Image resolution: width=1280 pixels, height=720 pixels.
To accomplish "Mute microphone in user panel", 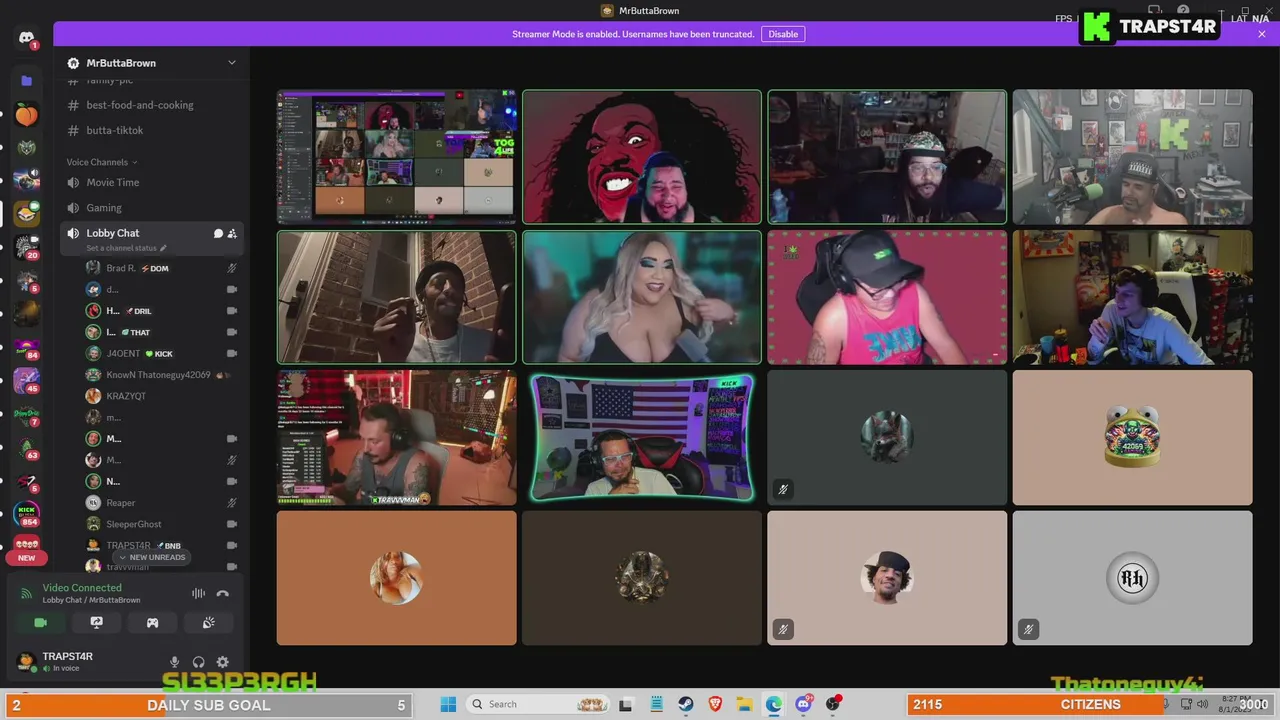I will (x=174, y=662).
